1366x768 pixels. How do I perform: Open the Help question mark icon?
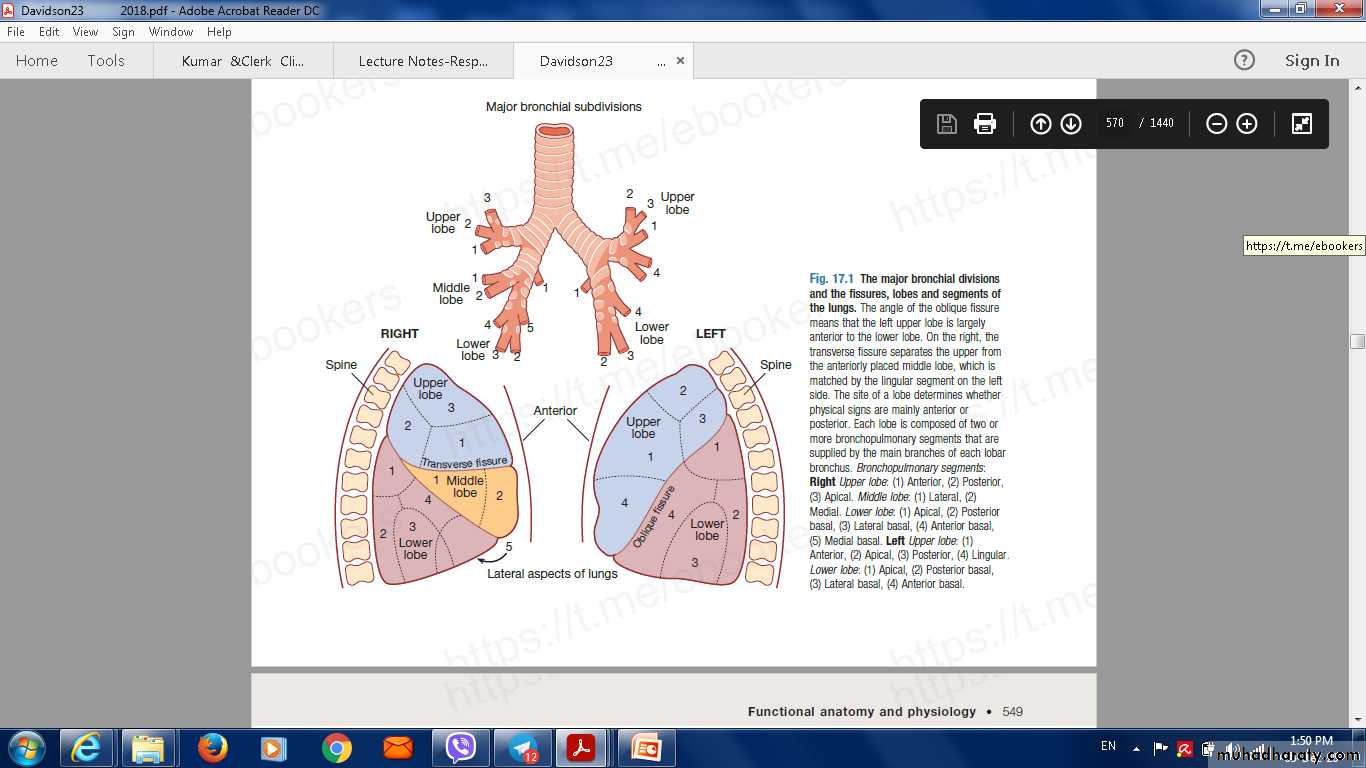[1244, 61]
